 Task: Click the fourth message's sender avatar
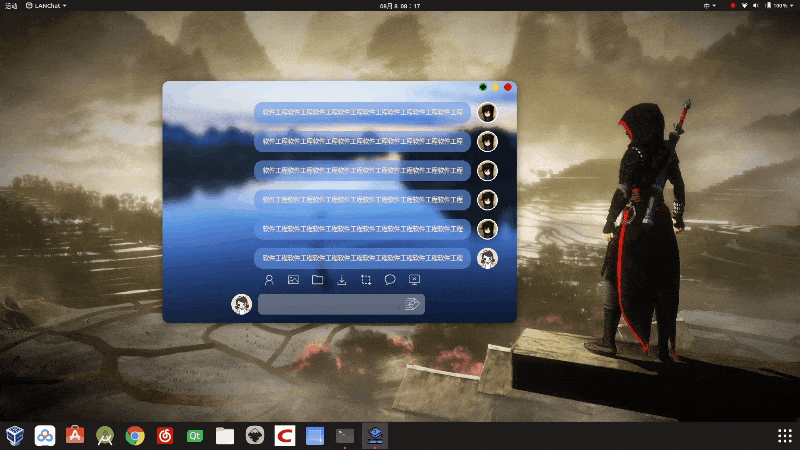[x=487, y=199]
